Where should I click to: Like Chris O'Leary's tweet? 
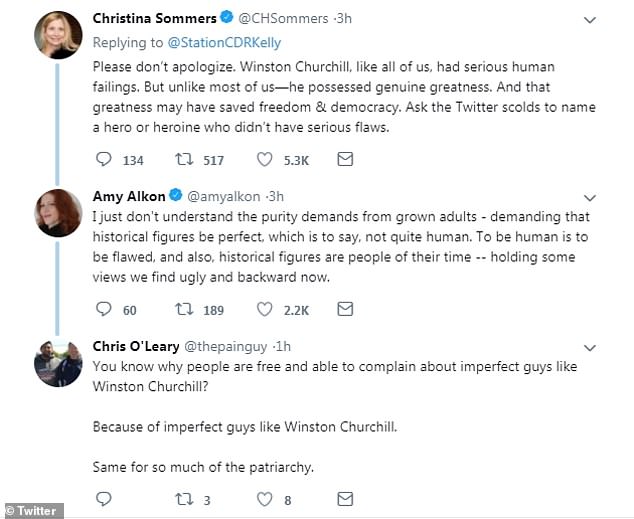pos(264,498)
